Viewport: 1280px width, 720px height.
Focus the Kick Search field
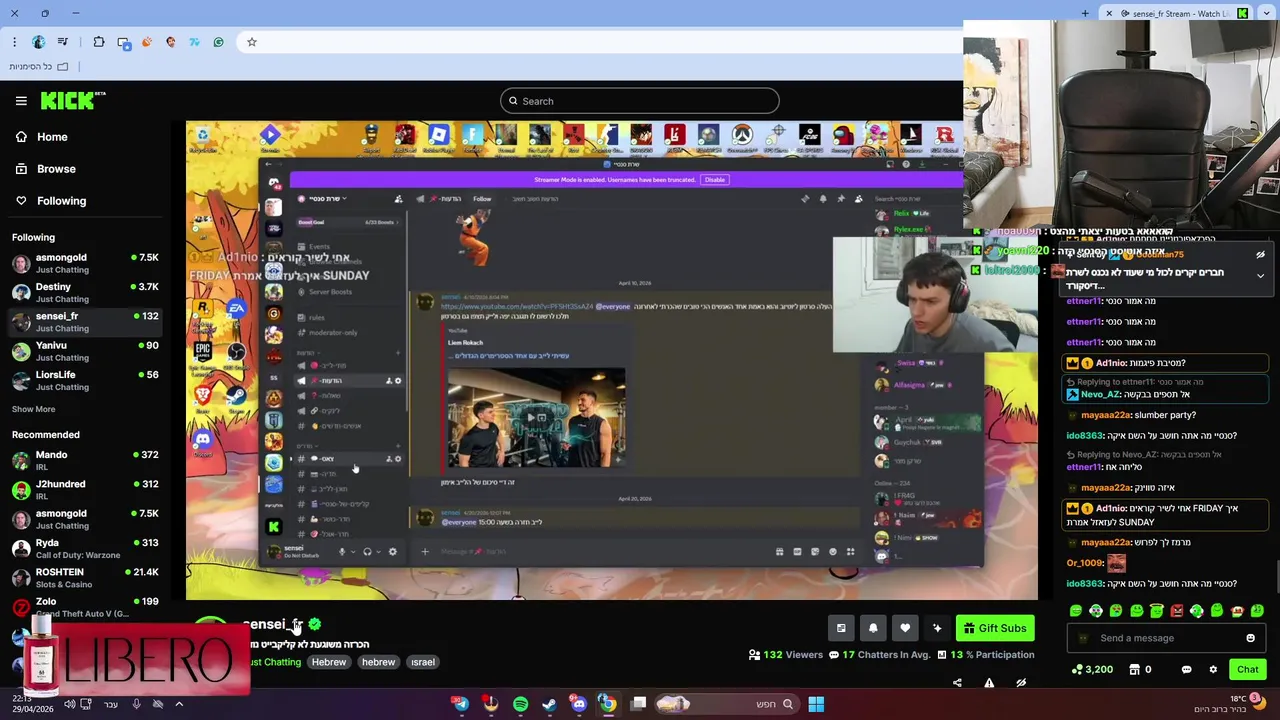[640, 101]
